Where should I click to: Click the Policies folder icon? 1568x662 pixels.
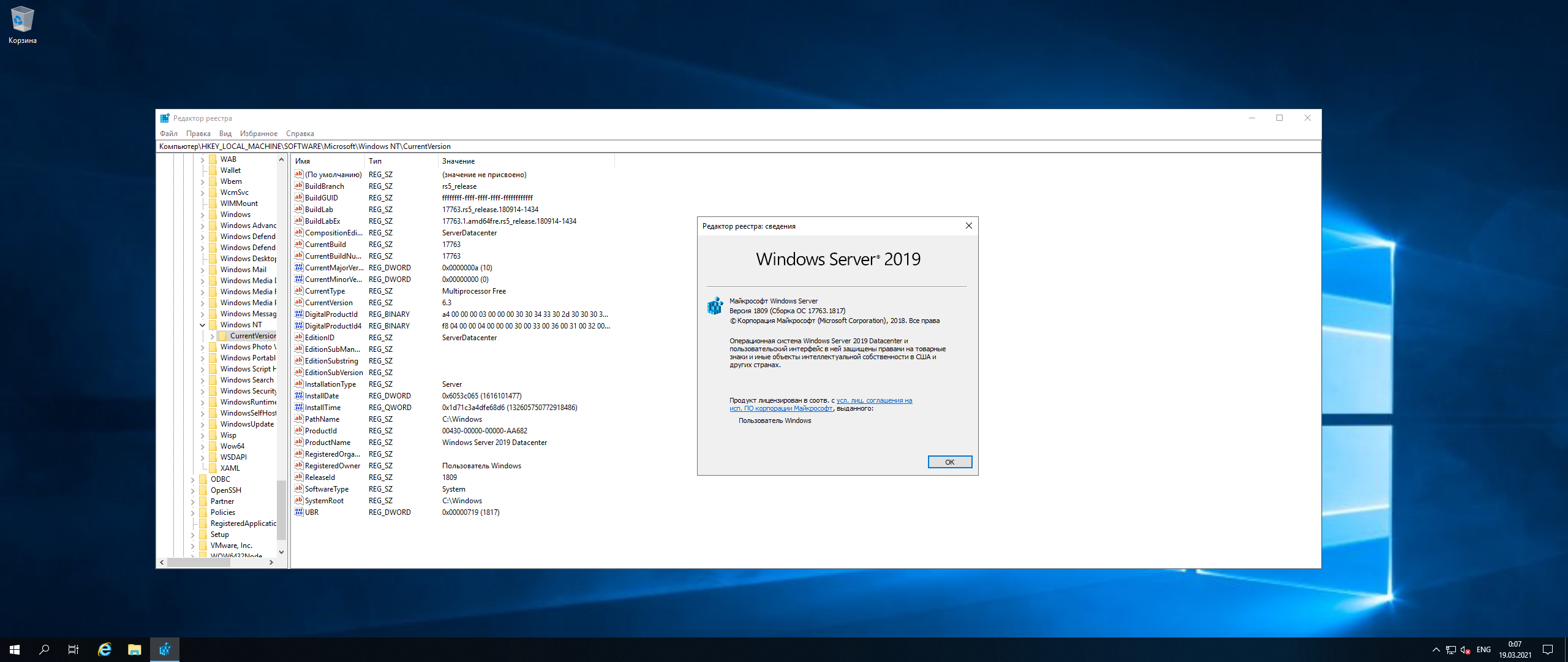[x=203, y=512]
